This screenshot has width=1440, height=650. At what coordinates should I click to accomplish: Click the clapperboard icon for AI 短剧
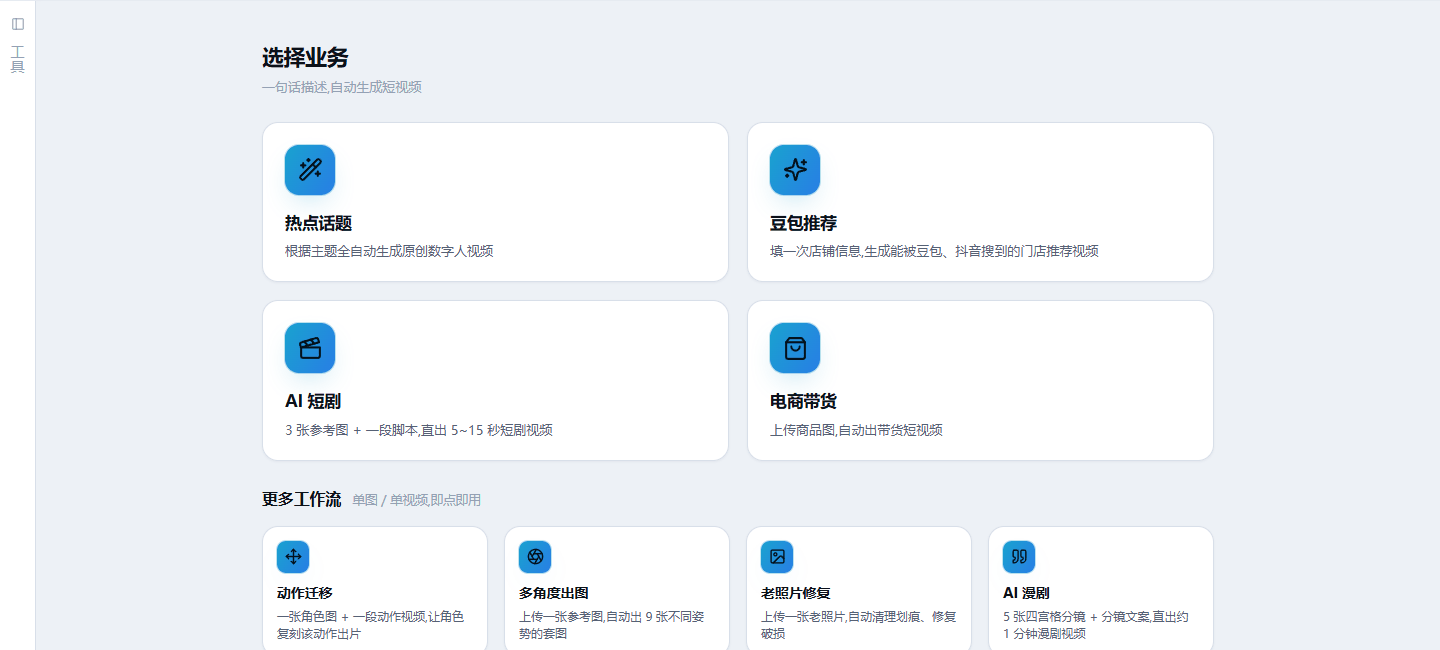(x=310, y=348)
